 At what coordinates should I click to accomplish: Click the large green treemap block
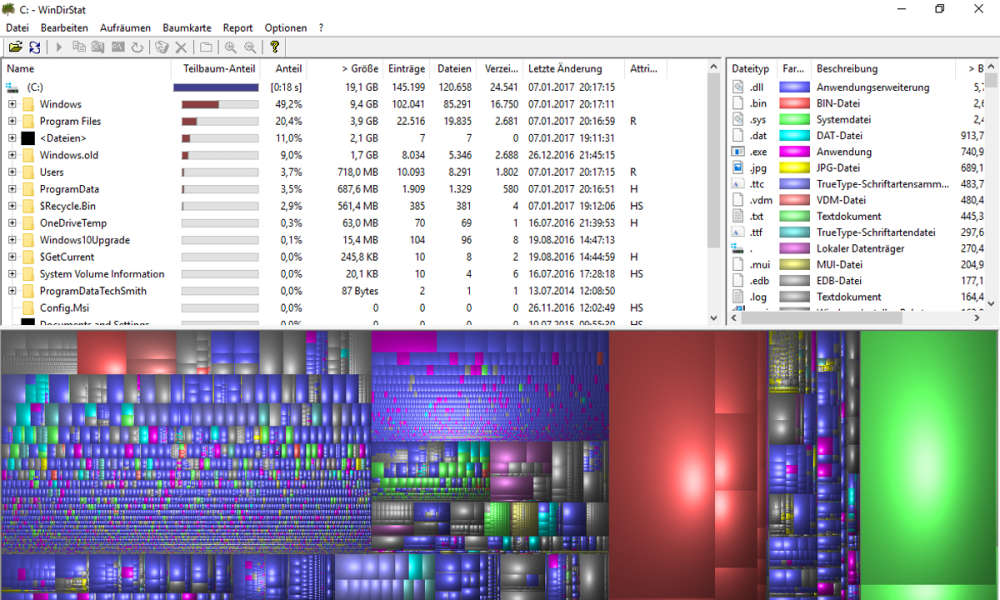tap(929, 457)
